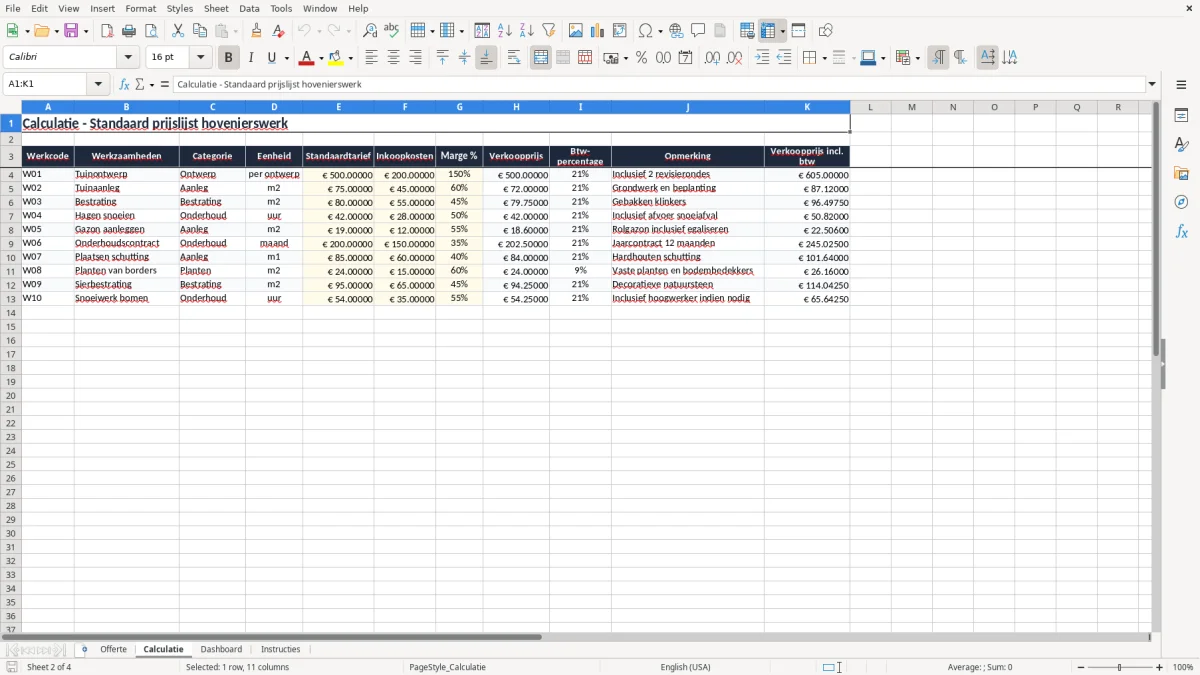Open the Format menu
Viewport: 1200px width, 675px height.
[141, 8]
